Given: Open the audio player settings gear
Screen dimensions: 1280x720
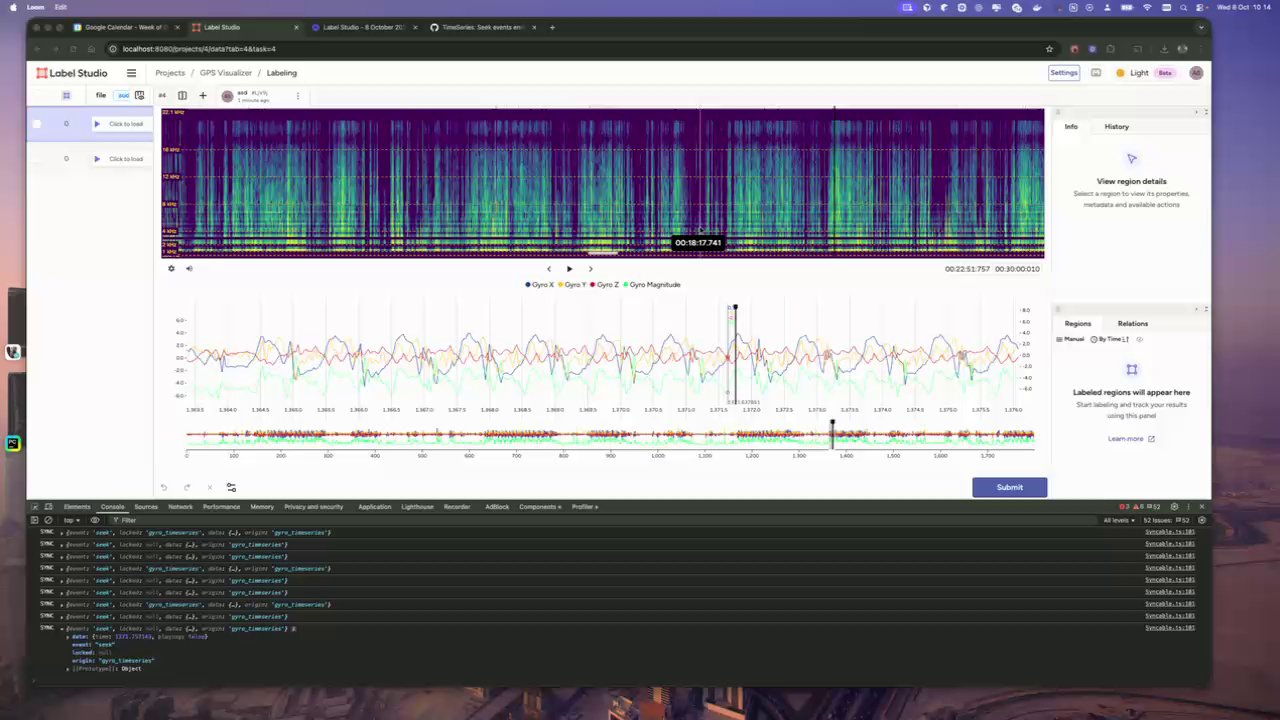Looking at the screenshot, I should click(171, 268).
